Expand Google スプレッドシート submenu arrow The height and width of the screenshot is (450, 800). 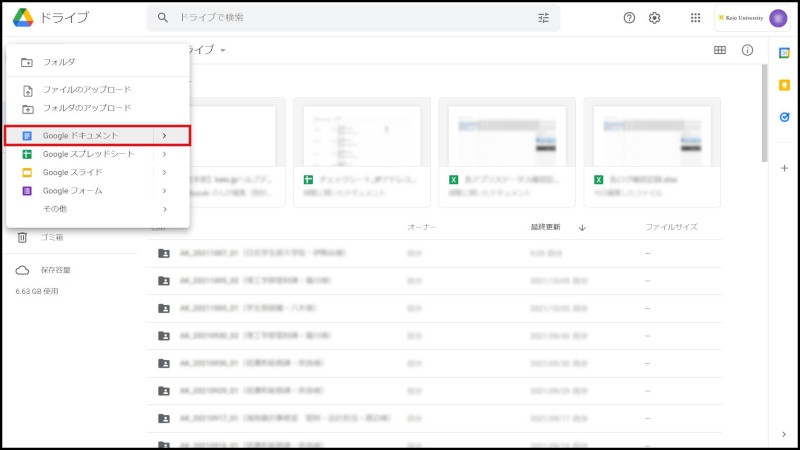pos(164,154)
